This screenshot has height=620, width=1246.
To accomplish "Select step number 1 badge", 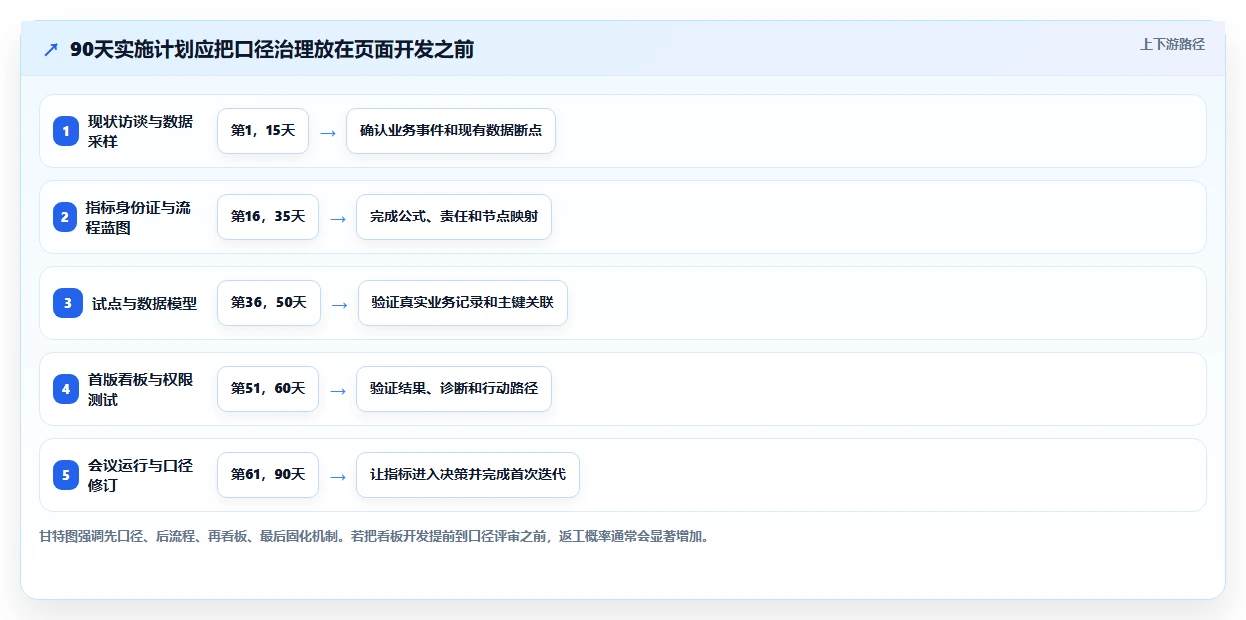I will [66, 131].
